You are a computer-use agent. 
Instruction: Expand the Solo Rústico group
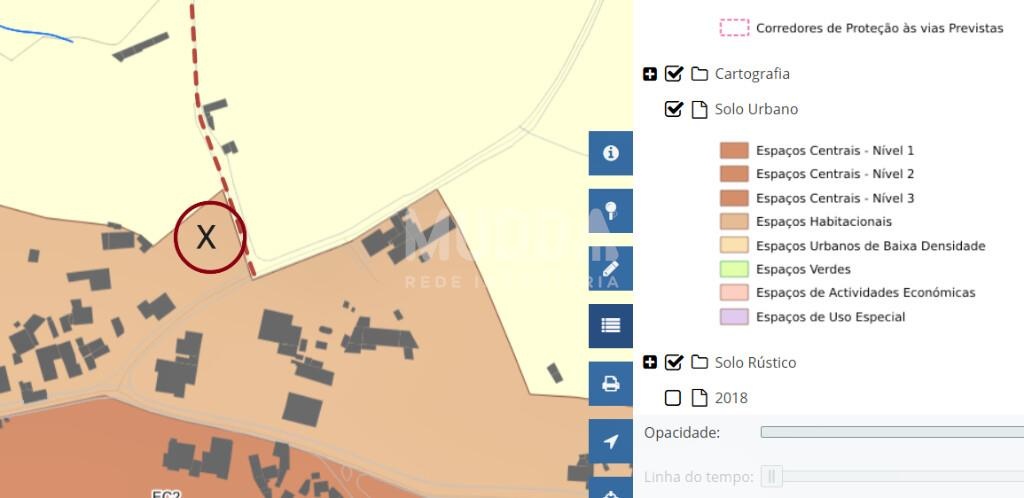pos(650,362)
